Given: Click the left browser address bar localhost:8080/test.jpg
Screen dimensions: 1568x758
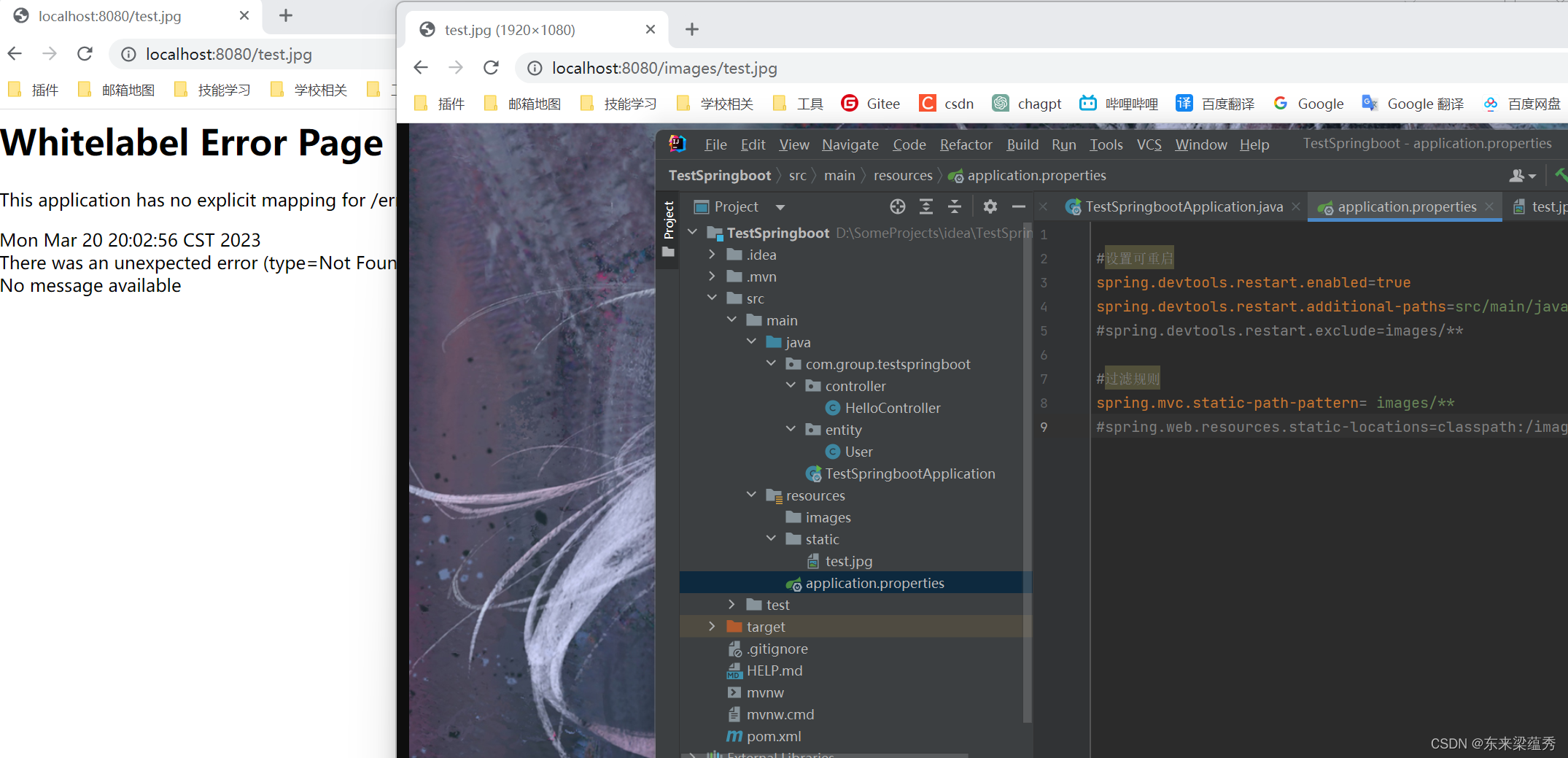Looking at the screenshot, I should click(252, 54).
